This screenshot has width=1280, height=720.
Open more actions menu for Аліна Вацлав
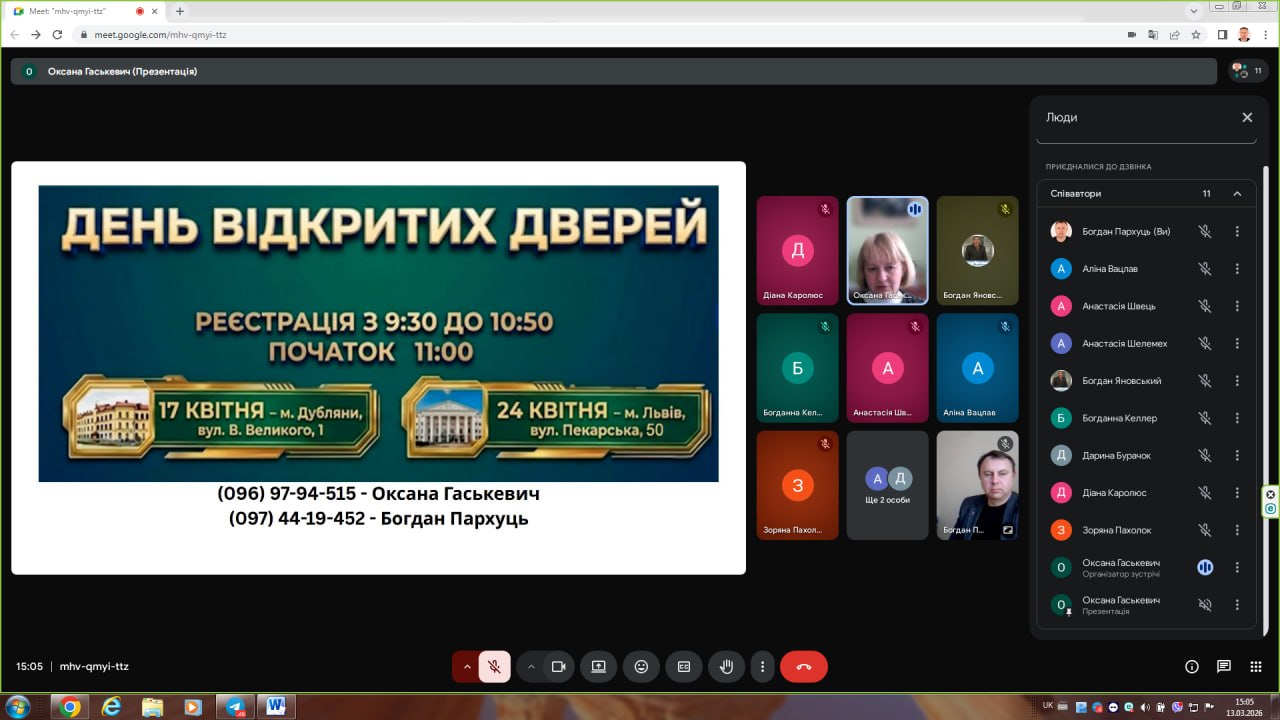click(x=1237, y=269)
